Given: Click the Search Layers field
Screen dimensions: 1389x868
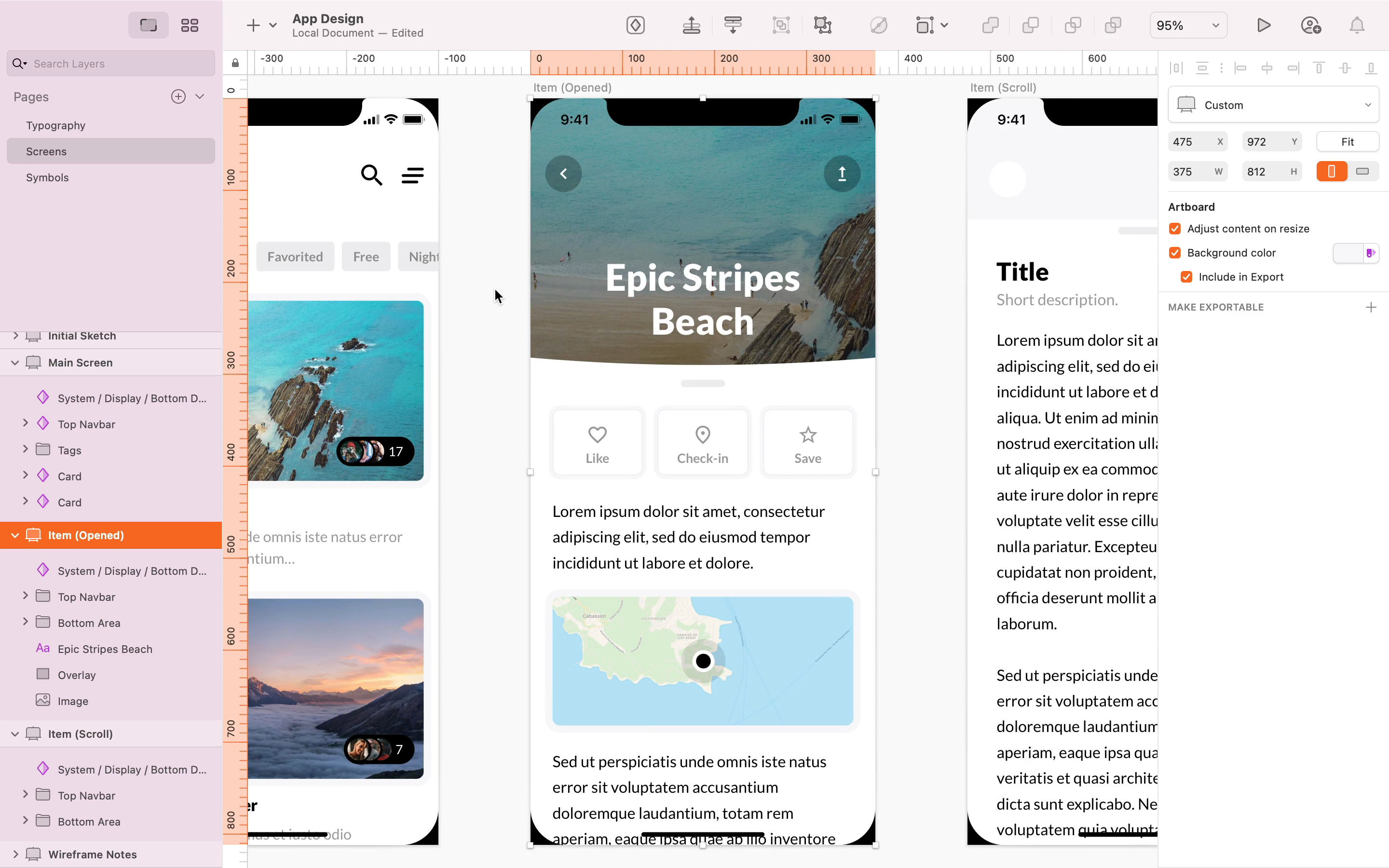Looking at the screenshot, I should tap(111, 63).
